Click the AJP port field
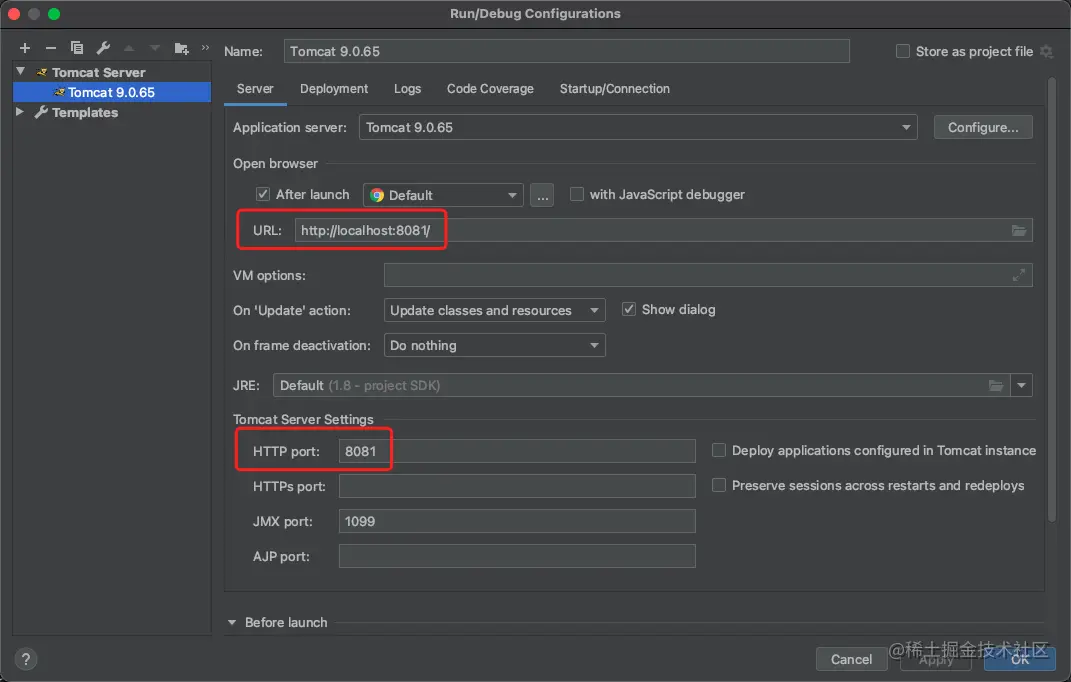The height and width of the screenshot is (682, 1071). pos(517,556)
